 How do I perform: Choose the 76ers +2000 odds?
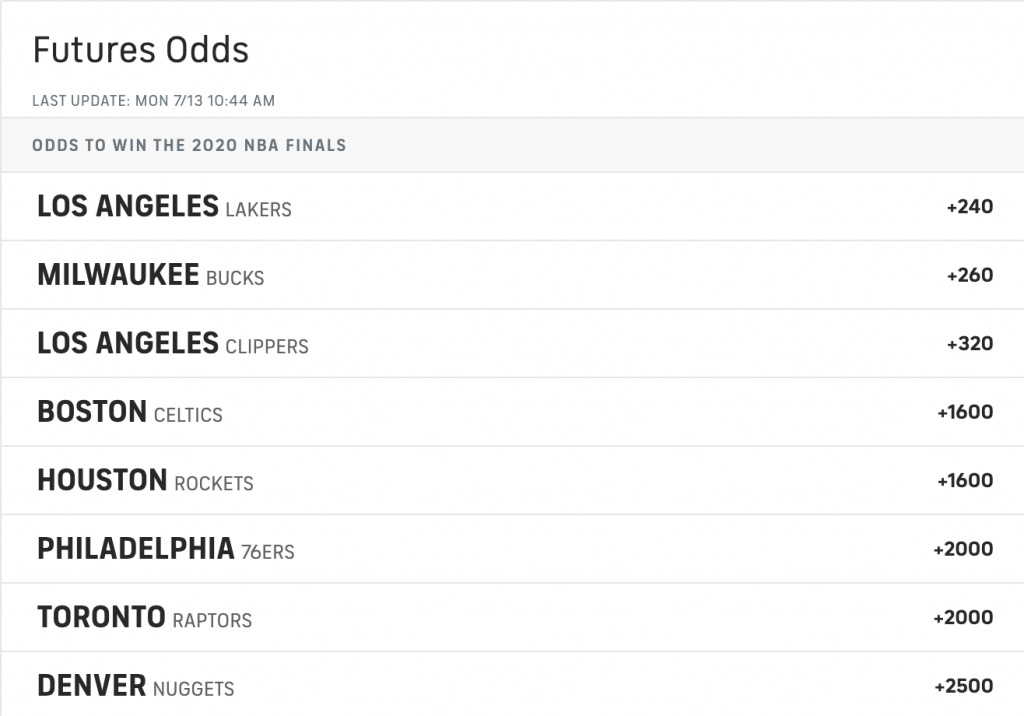click(x=963, y=549)
